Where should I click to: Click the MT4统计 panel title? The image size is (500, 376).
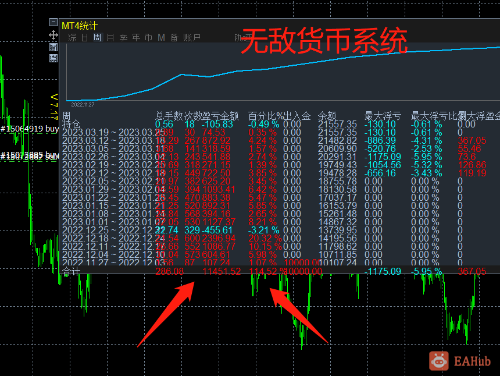(x=79, y=26)
